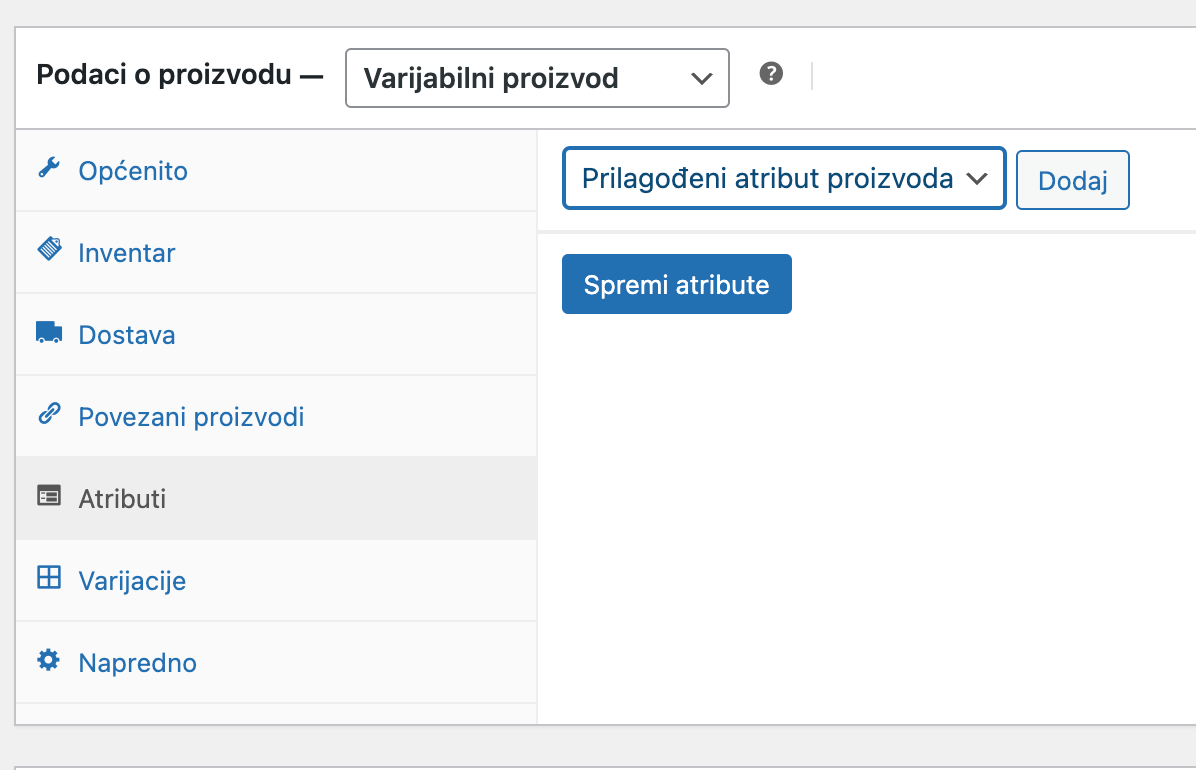The image size is (1196, 770).
Task: Open the Prilagođeni atribut proizvoda dropdown
Action: [783, 178]
